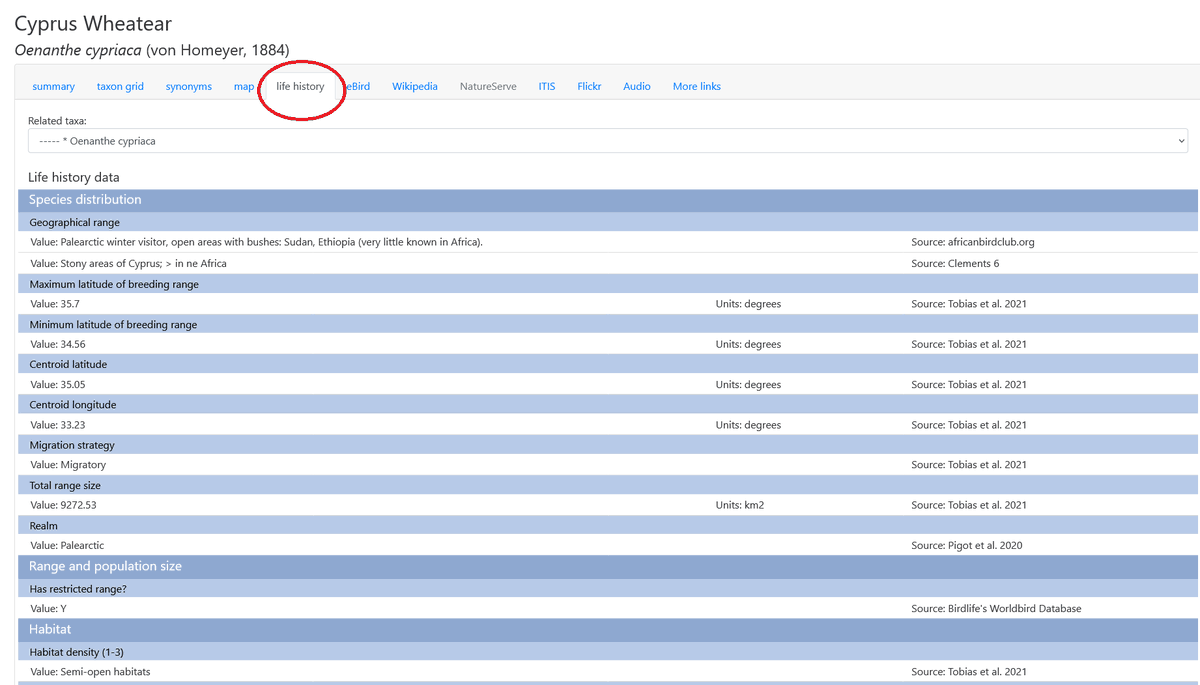Viewport: 1200px width, 685px height.
Task: Select the map tab
Action: pyautogui.click(x=244, y=87)
